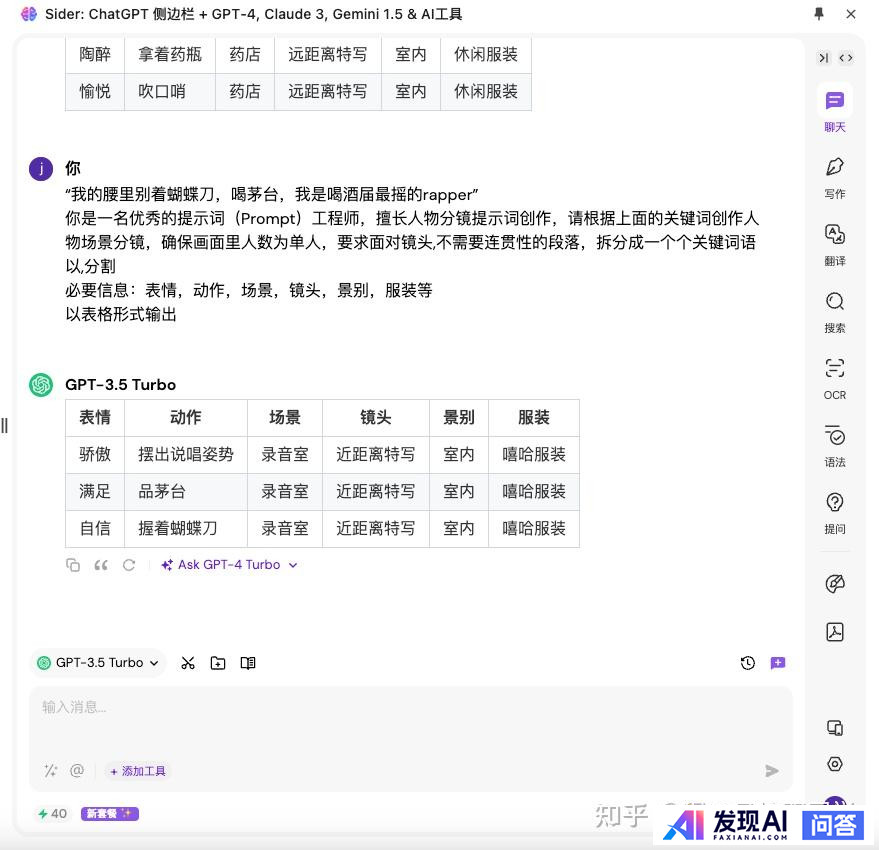Viewport: 879px width, 850px height.
Task: Click table cell 品茅台
Action: coord(186,491)
